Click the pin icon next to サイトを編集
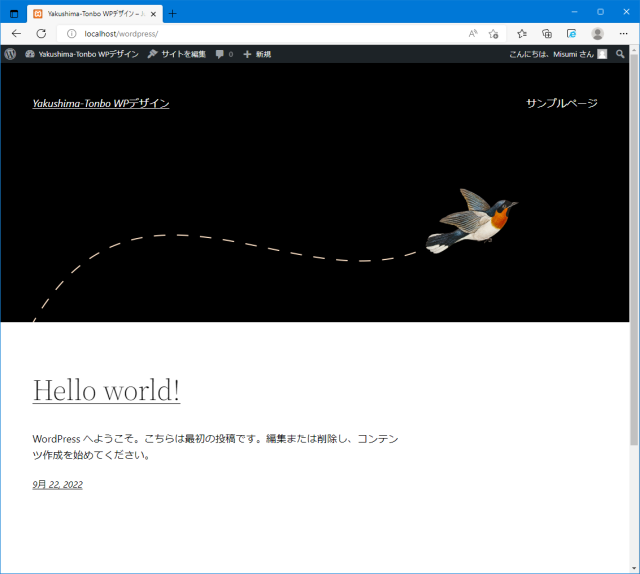This screenshot has width=640, height=574. pyautogui.click(x=152, y=54)
